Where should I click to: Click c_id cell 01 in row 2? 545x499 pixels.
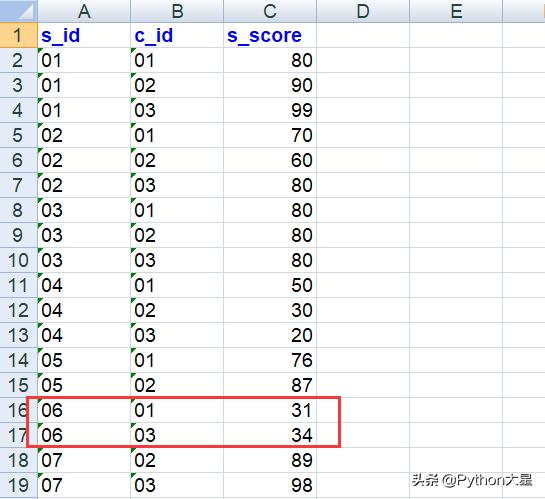pos(177,60)
